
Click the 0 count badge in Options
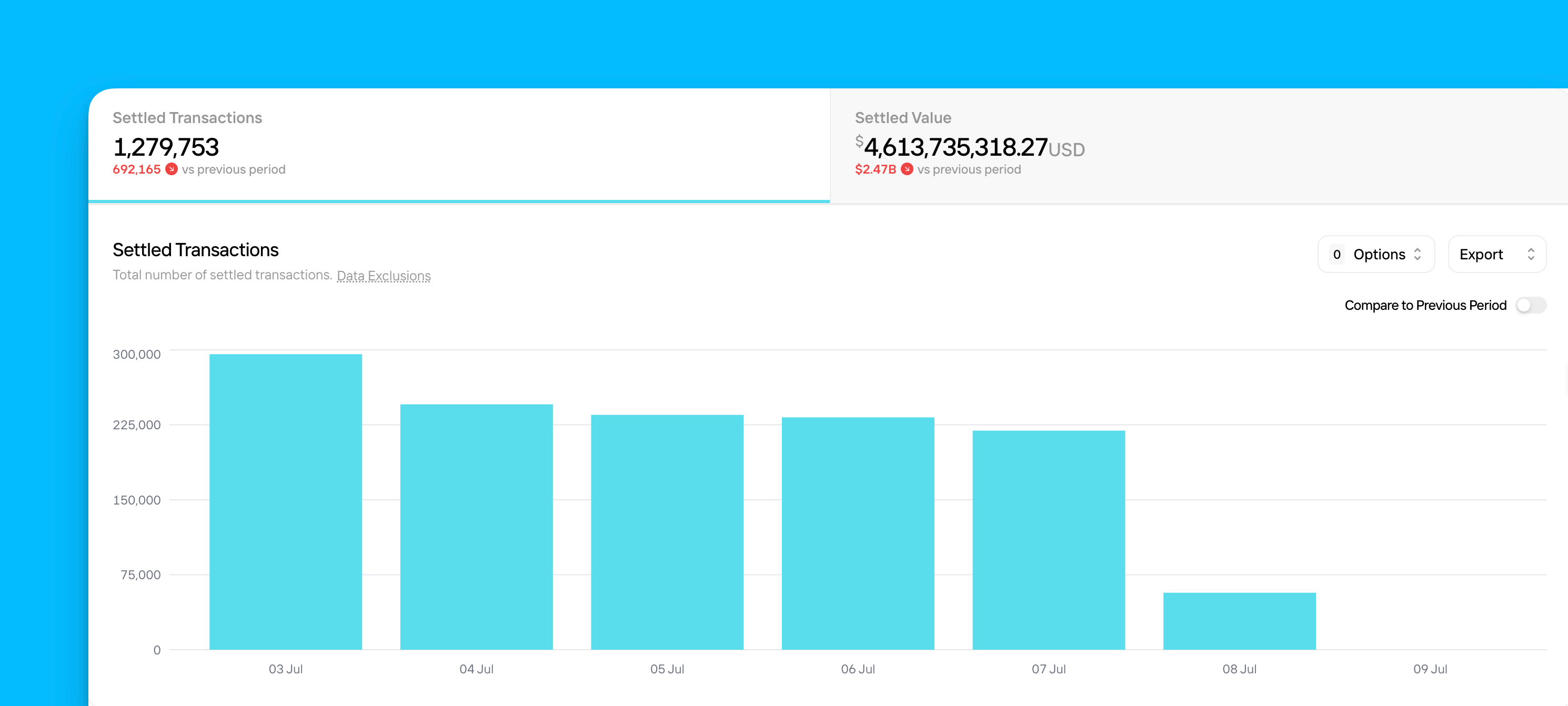(x=1336, y=255)
